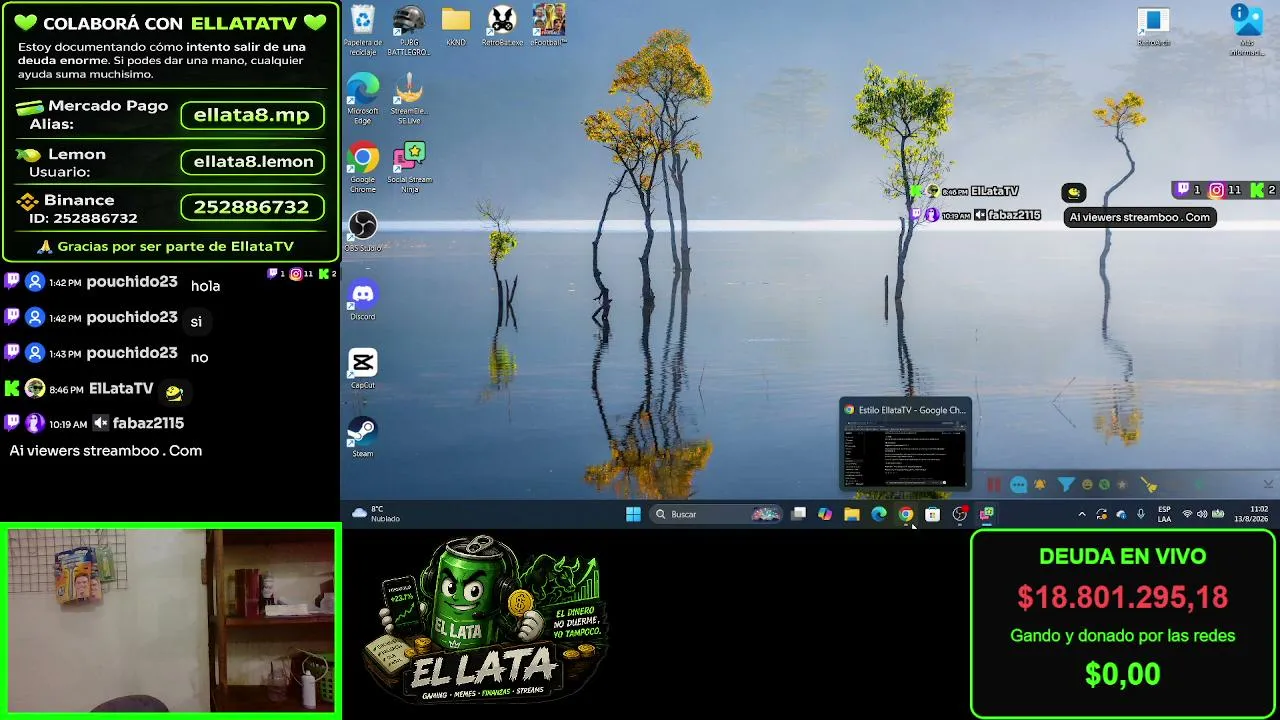Image resolution: width=1280 pixels, height=720 pixels.
Task: Select the RetroArch desktop shortcut
Action: click(x=1153, y=27)
